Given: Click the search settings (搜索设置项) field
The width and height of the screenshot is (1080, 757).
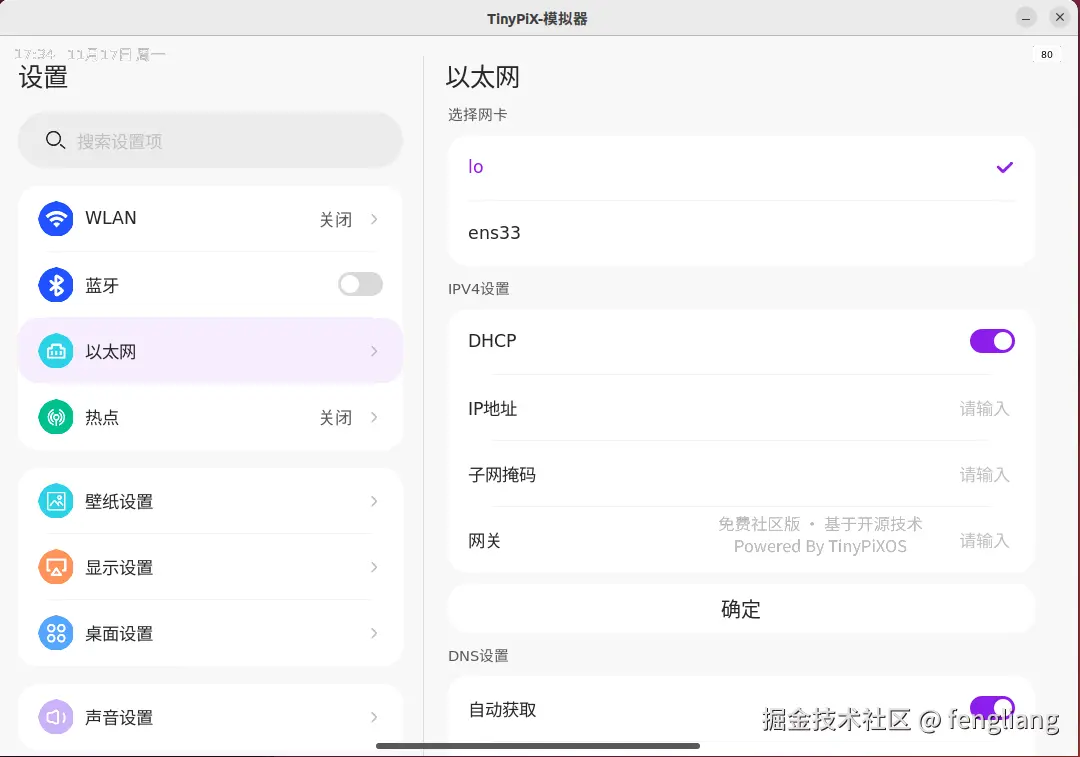Looking at the screenshot, I should 210,140.
